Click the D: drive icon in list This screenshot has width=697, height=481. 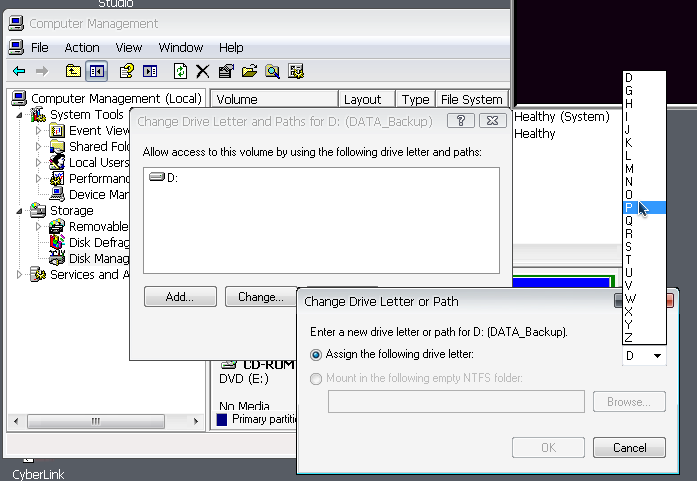(x=157, y=177)
